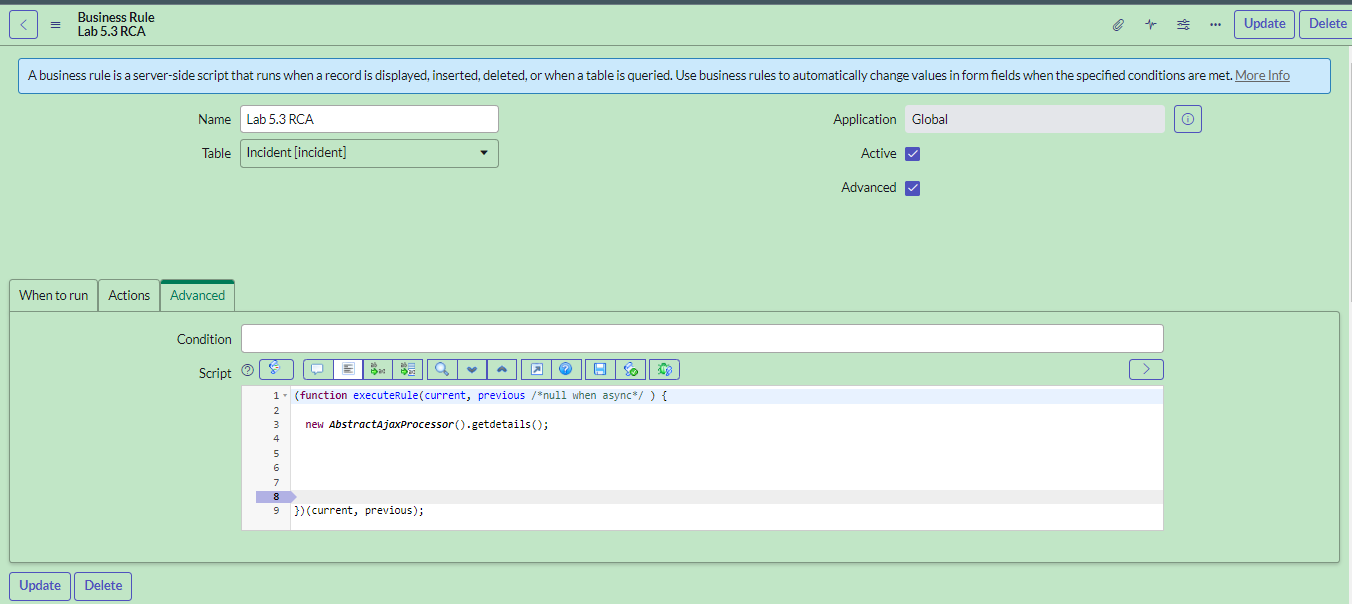Click into the Condition input field
This screenshot has height=604, width=1352.
tap(702, 338)
